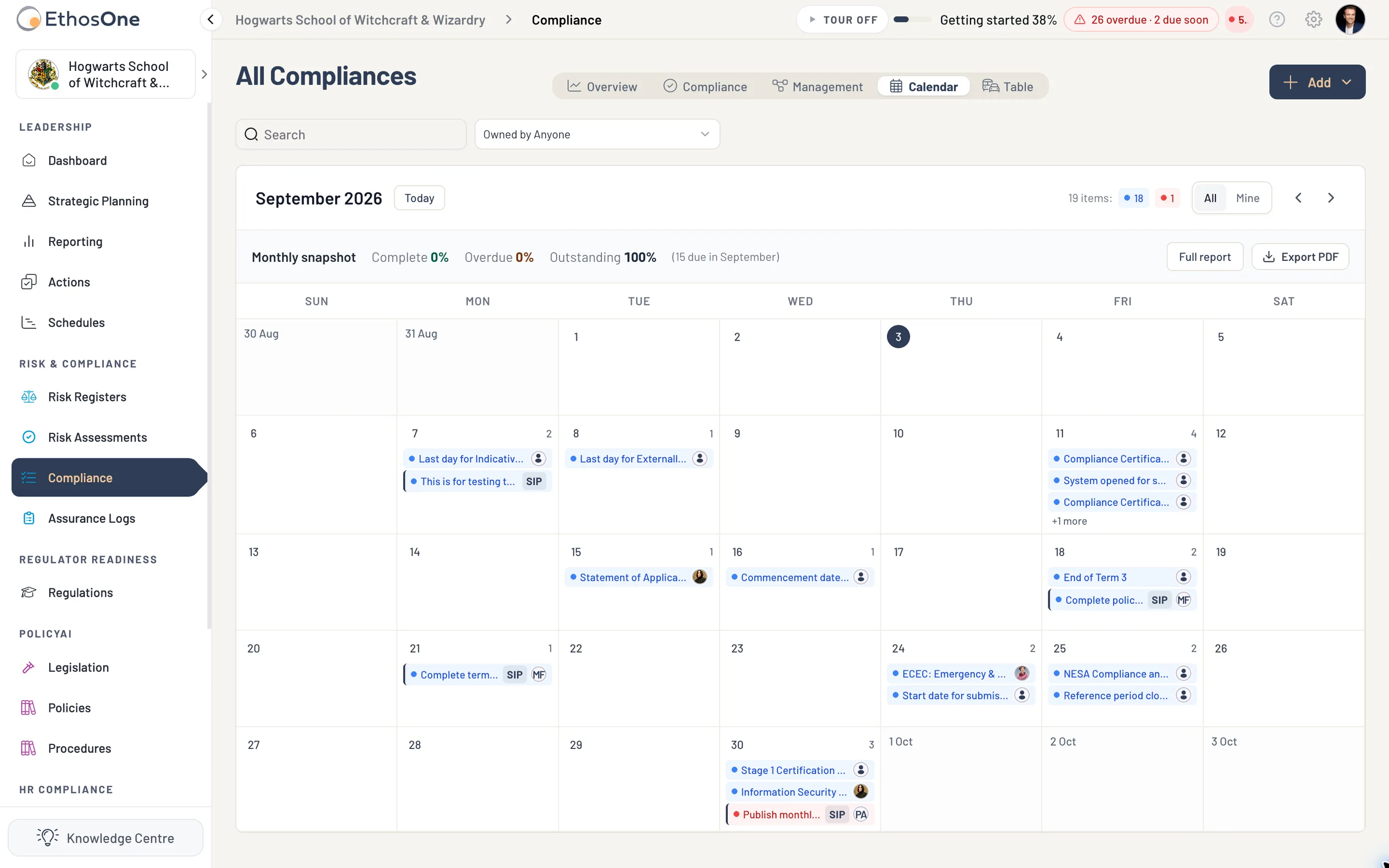Viewport: 1389px width, 868px height.
Task: Open Dashboard in the sidebar
Action: click(77, 161)
